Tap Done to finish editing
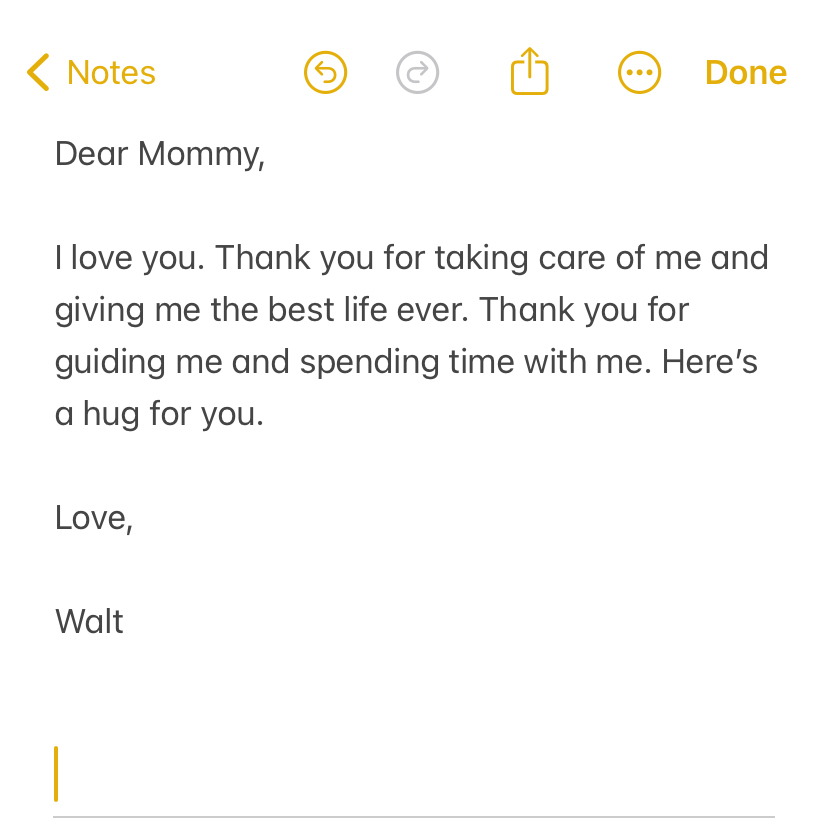 coord(746,72)
